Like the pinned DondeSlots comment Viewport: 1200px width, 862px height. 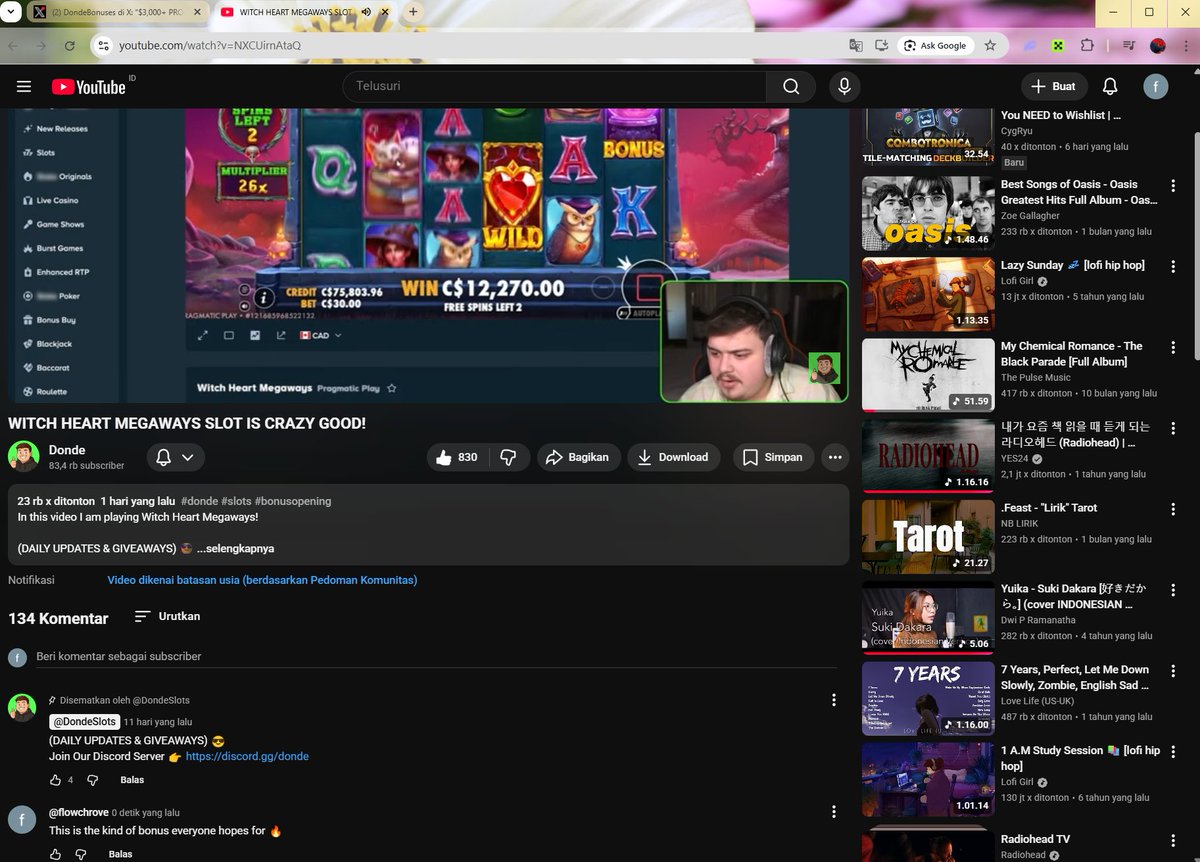(x=55, y=780)
